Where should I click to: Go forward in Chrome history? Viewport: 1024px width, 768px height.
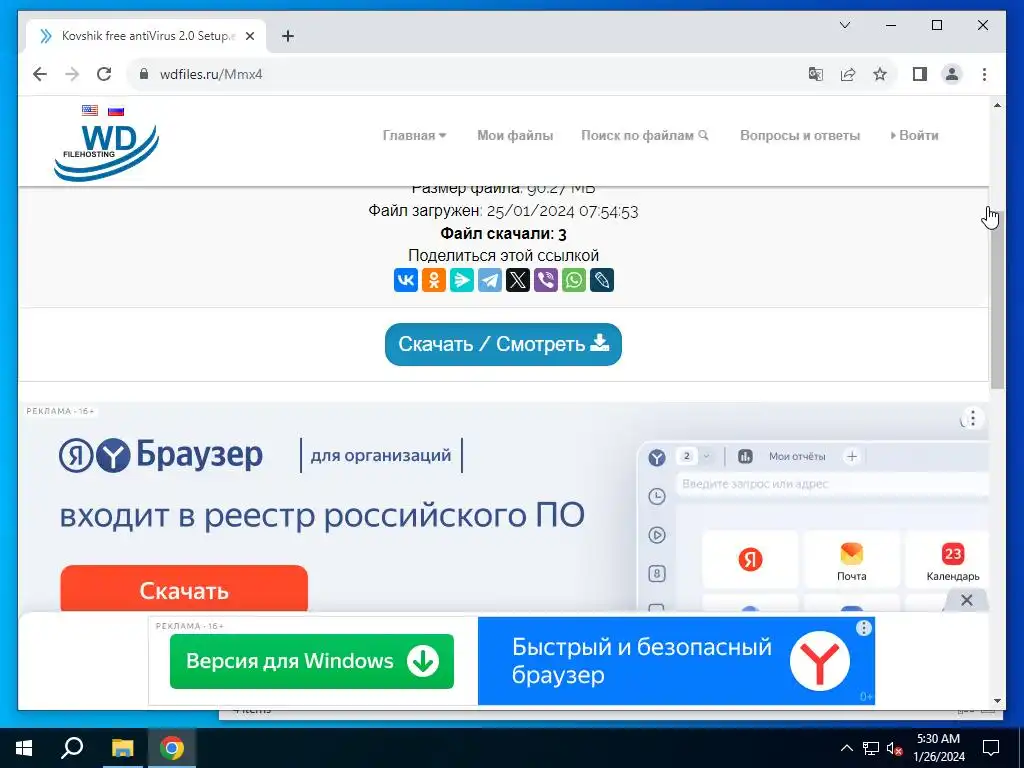click(72, 74)
